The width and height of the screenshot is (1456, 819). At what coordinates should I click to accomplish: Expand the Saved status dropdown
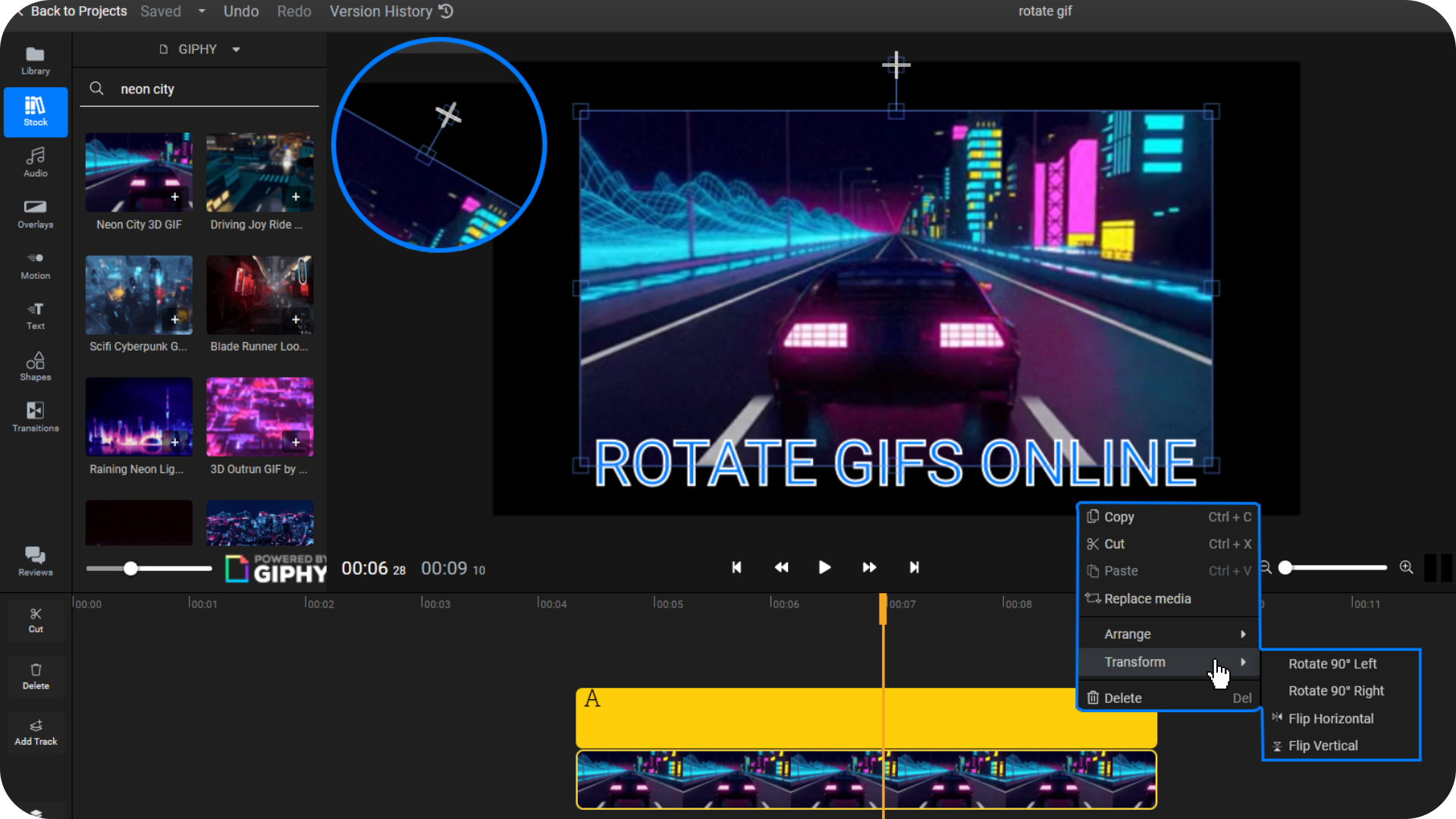coord(200,11)
